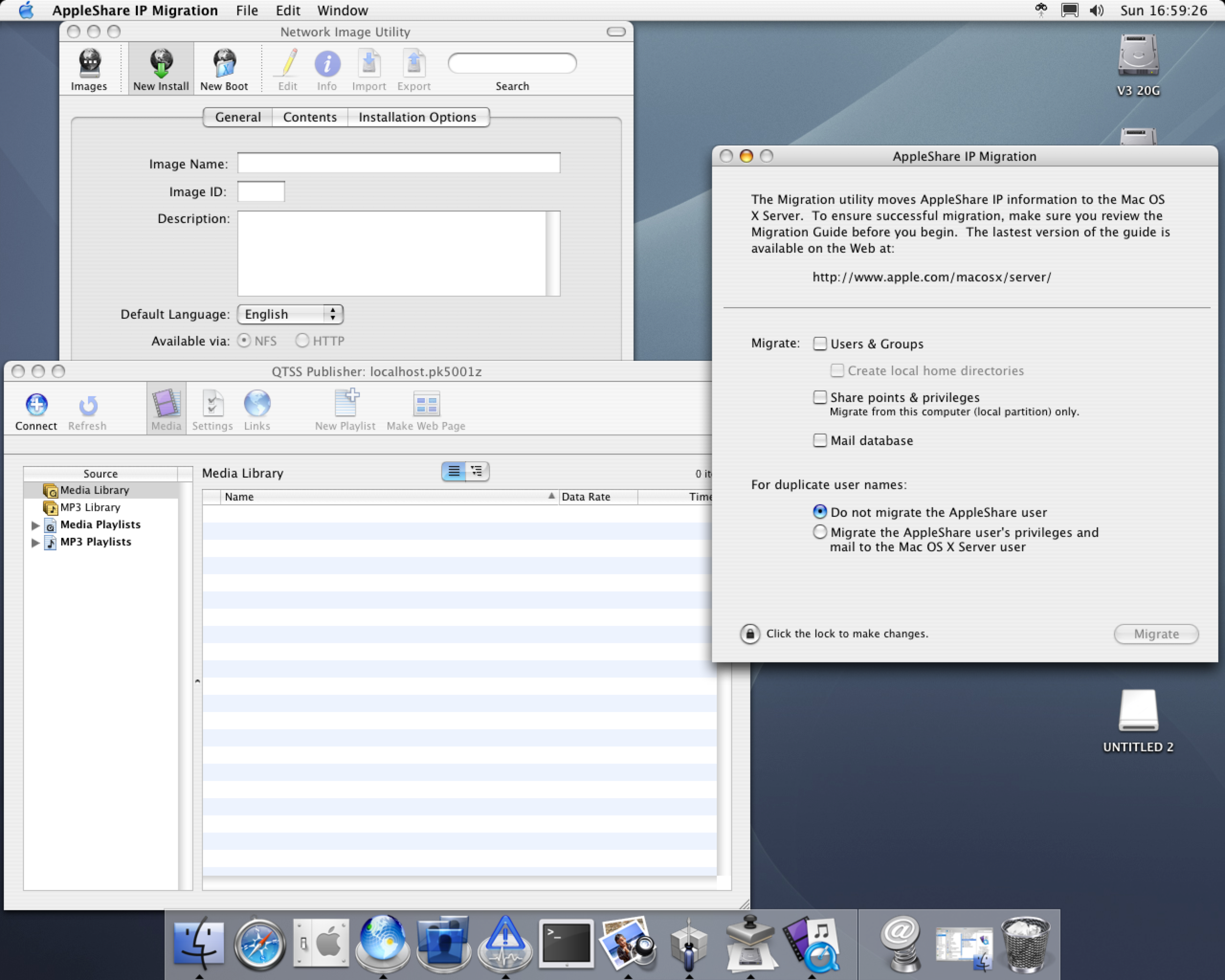Select MP3 Library in Source list

(100, 507)
